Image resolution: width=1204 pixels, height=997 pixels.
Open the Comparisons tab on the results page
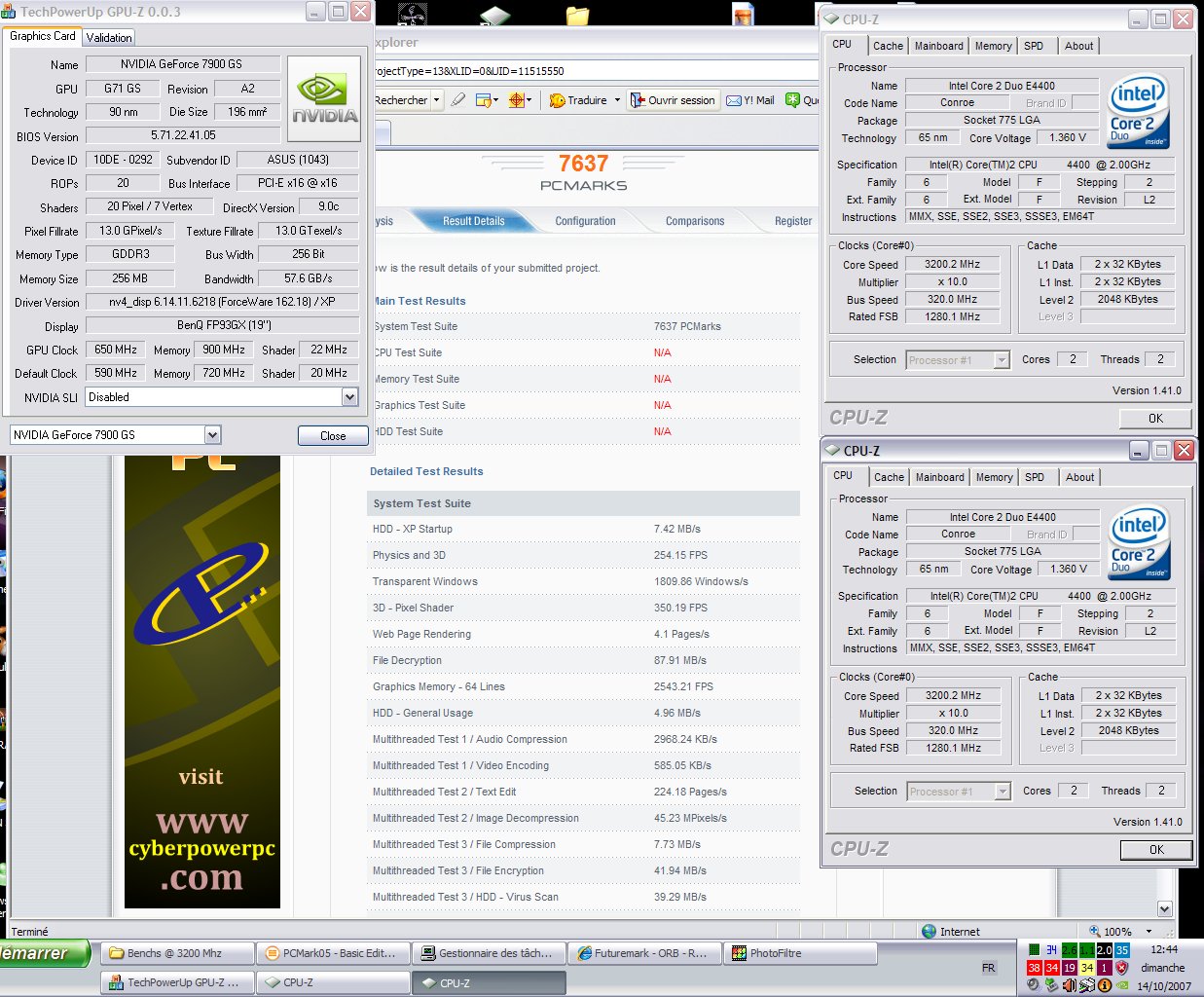[x=695, y=221]
